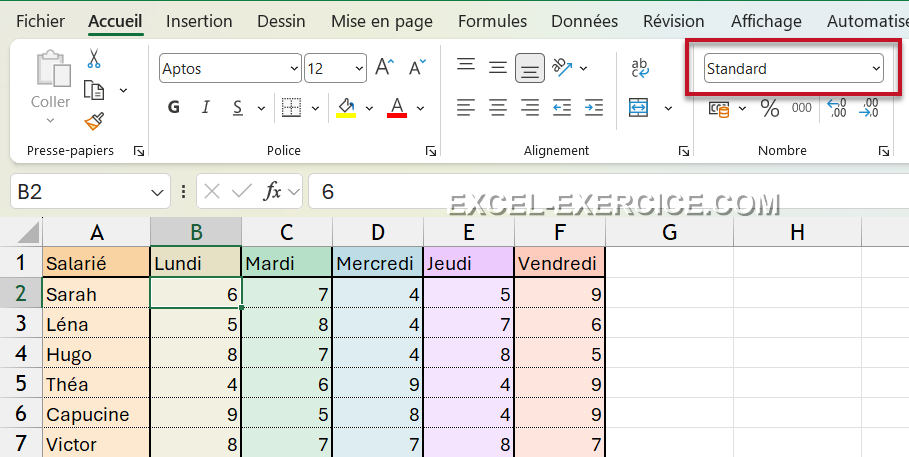Add a decimal place
This screenshot has width=909, height=457.
[x=837, y=108]
